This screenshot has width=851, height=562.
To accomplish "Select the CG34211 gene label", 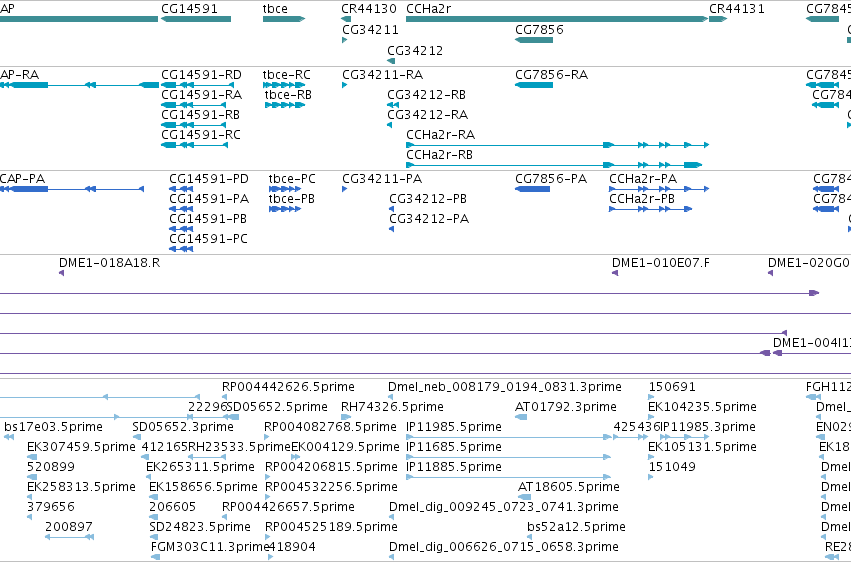I will [370, 30].
